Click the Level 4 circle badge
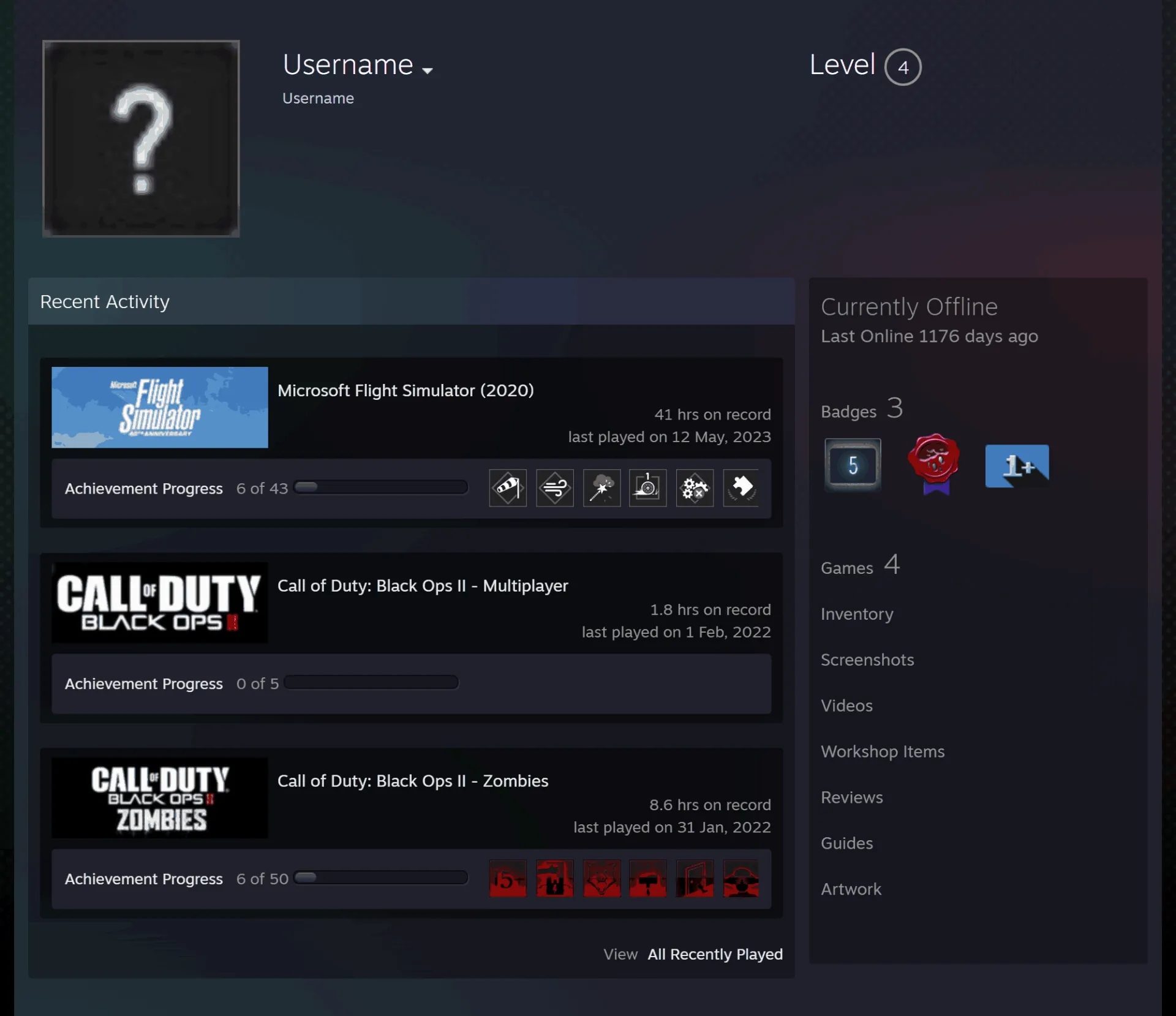 903,67
